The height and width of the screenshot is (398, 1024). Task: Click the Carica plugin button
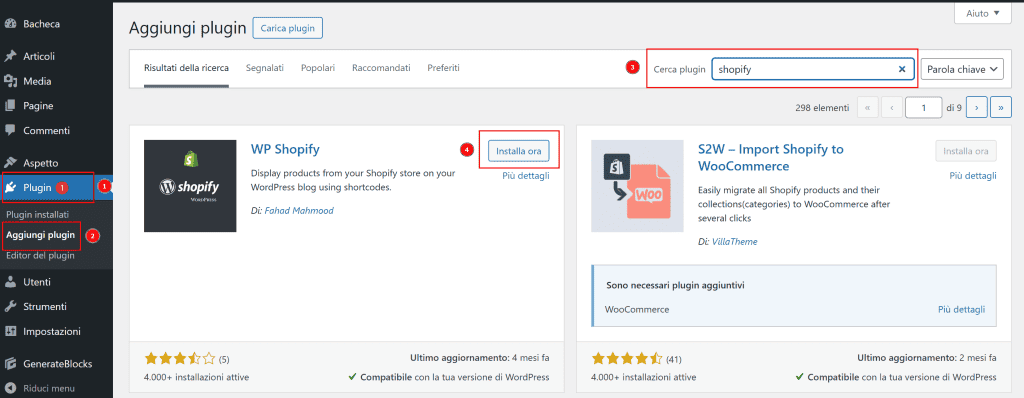287,28
